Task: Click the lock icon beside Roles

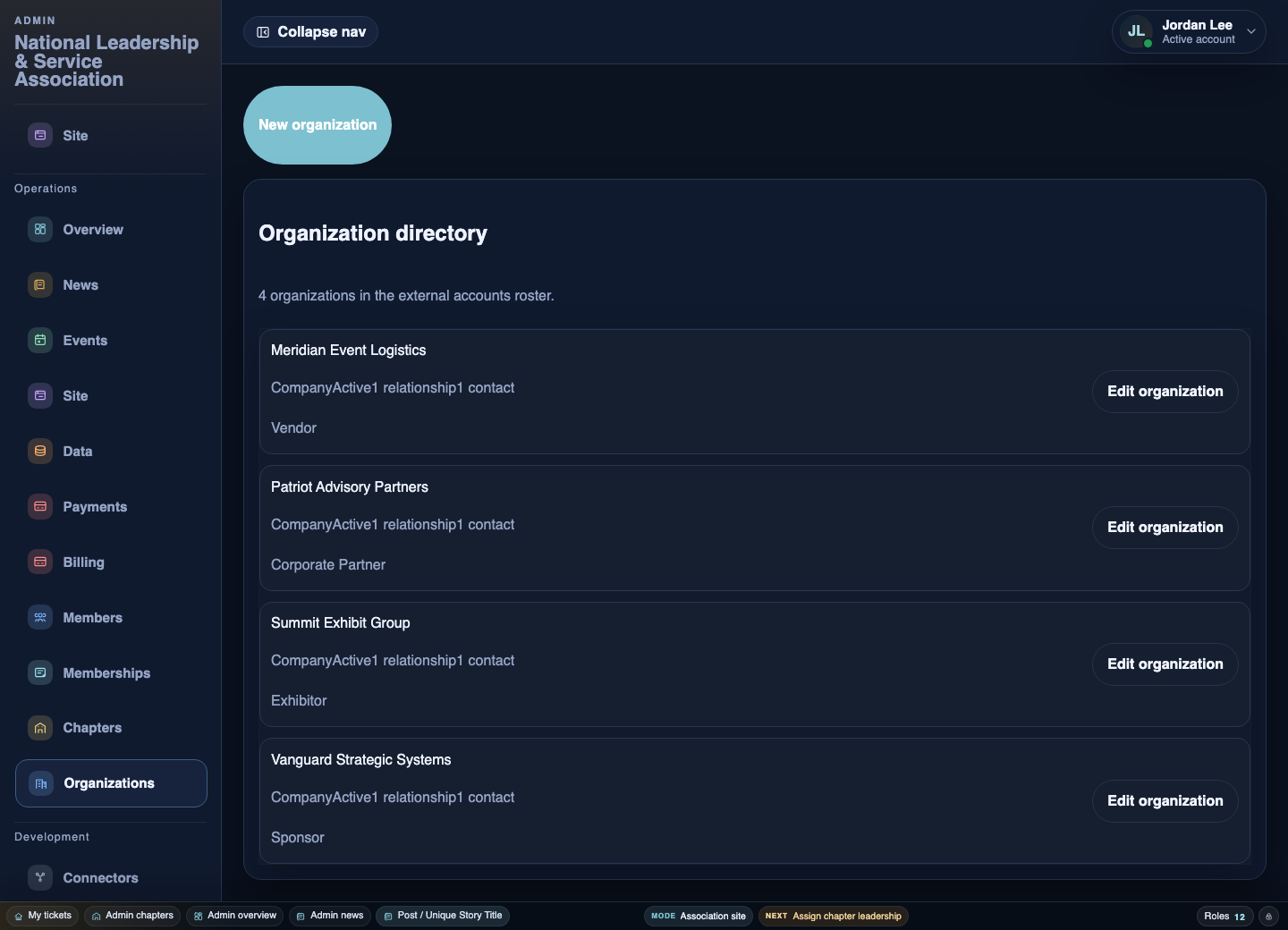Action: pyautogui.click(x=1268, y=916)
